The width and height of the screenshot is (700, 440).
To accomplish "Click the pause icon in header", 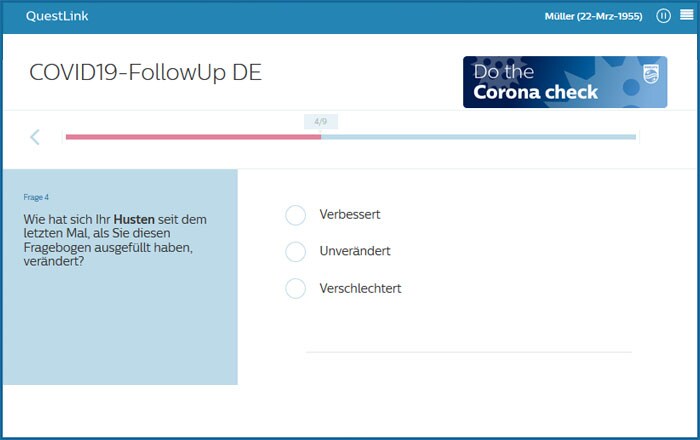I will pyautogui.click(x=663, y=16).
